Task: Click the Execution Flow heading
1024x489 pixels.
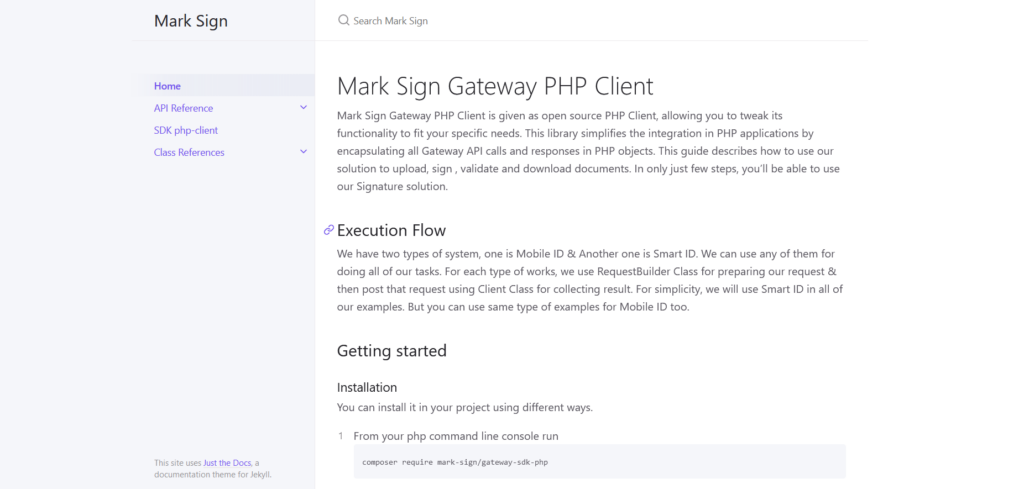Action: pyautogui.click(x=391, y=230)
